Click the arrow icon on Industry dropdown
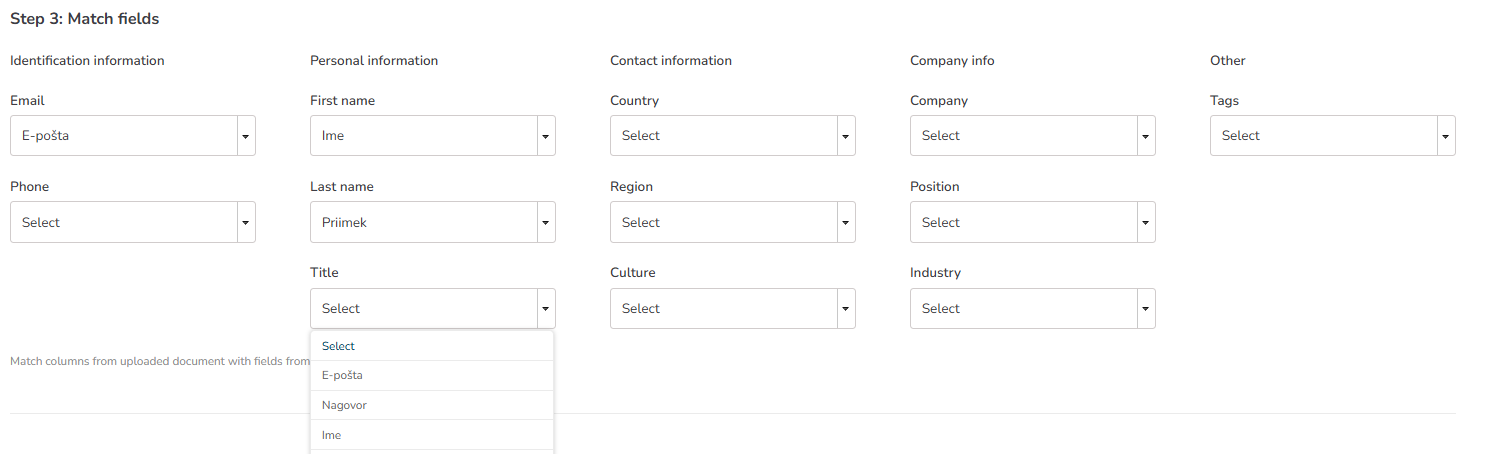Viewport: 1499px width, 454px height. [x=1145, y=309]
